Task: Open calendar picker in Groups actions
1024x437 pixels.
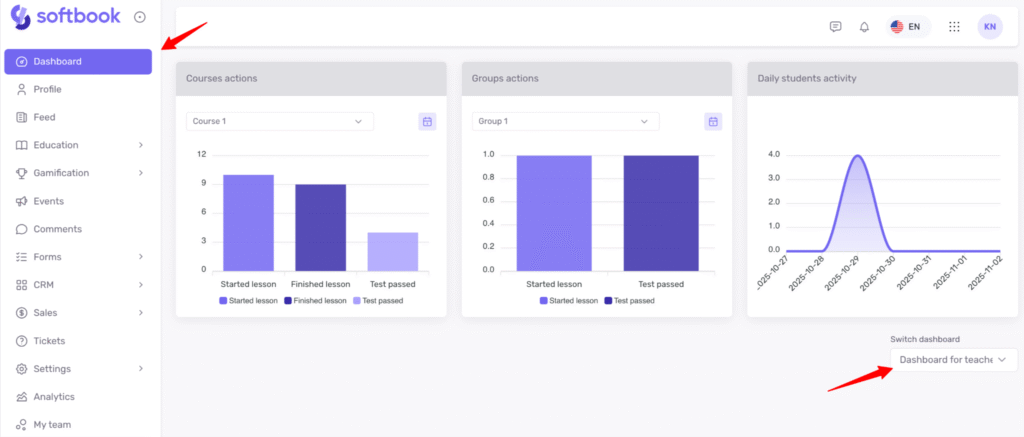Action: coord(713,121)
